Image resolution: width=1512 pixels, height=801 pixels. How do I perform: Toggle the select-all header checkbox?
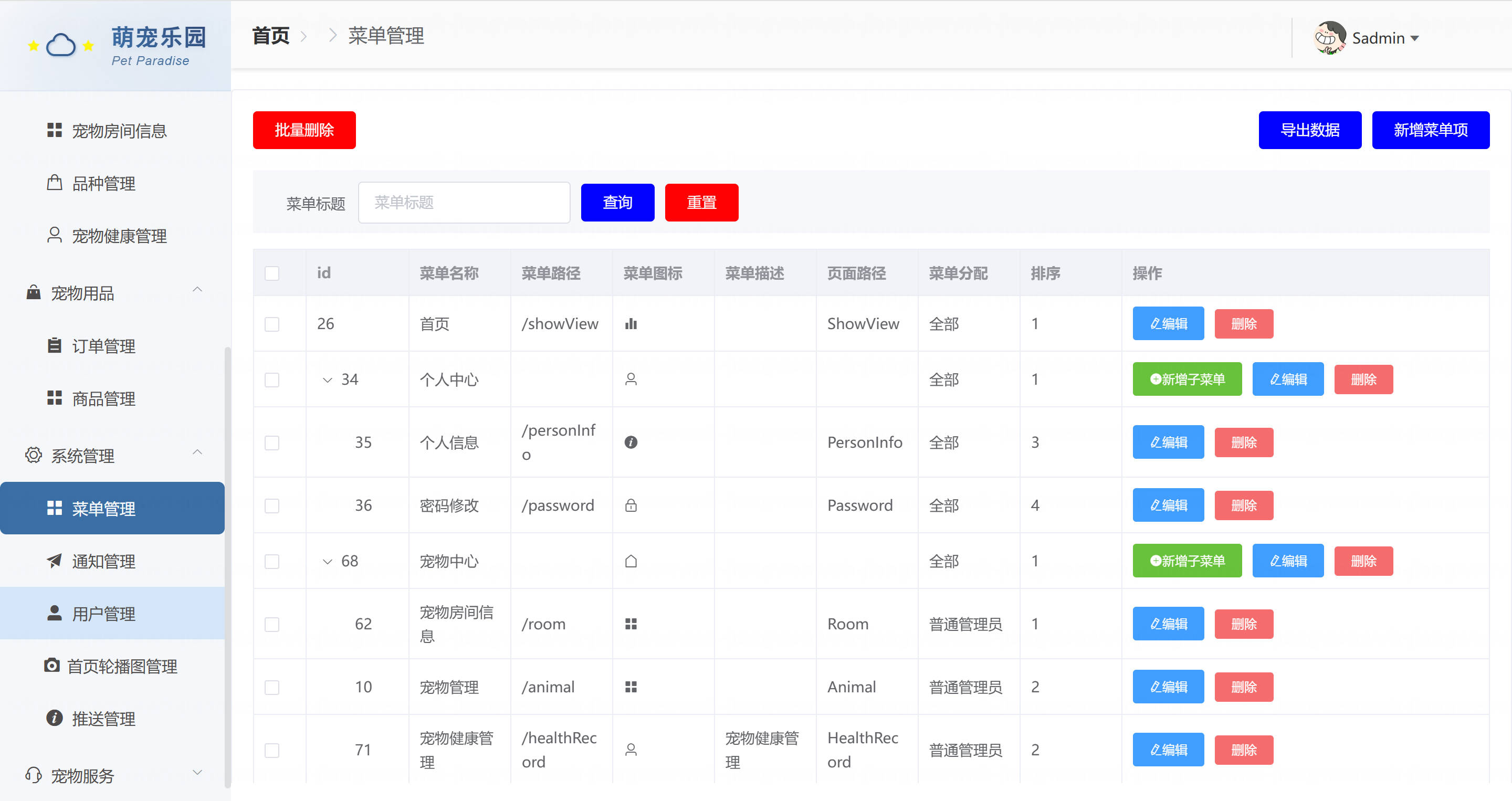[272, 273]
